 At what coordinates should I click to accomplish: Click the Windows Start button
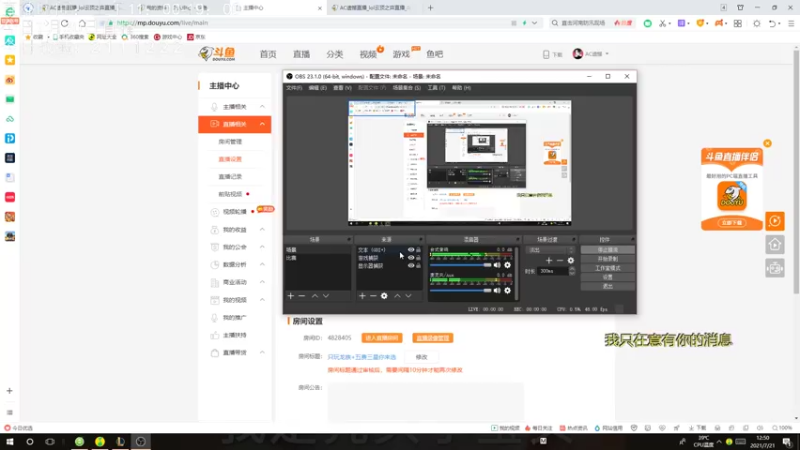click(x=10, y=442)
